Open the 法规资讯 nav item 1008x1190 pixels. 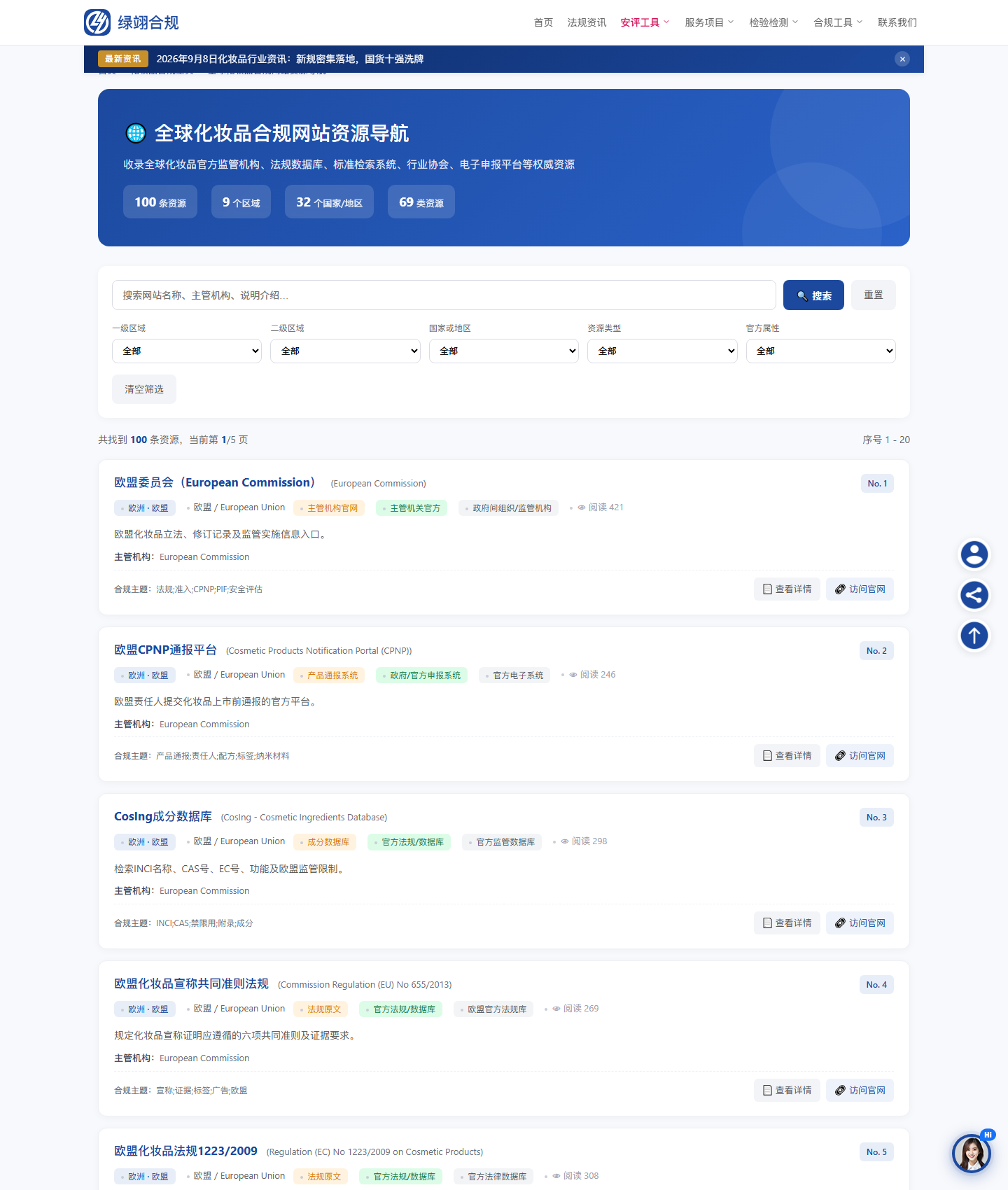(x=587, y=22)
